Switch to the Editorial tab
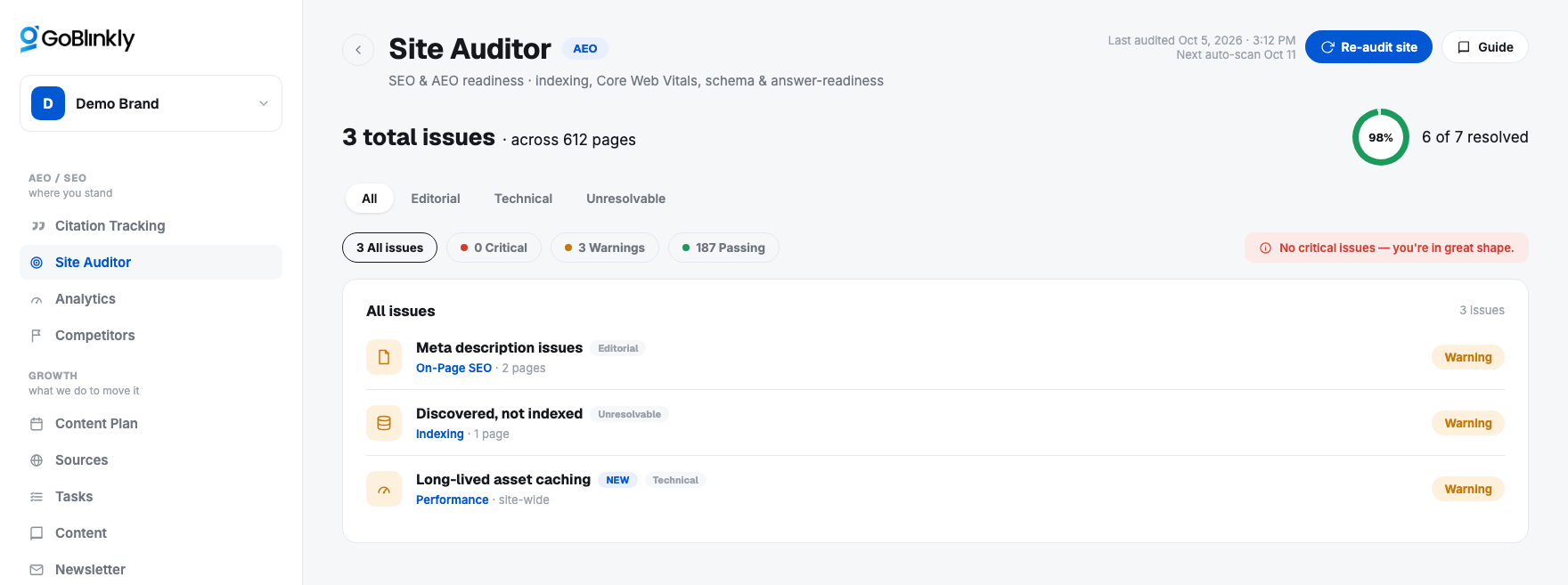The image size is (1568, 585). [436, 199]
